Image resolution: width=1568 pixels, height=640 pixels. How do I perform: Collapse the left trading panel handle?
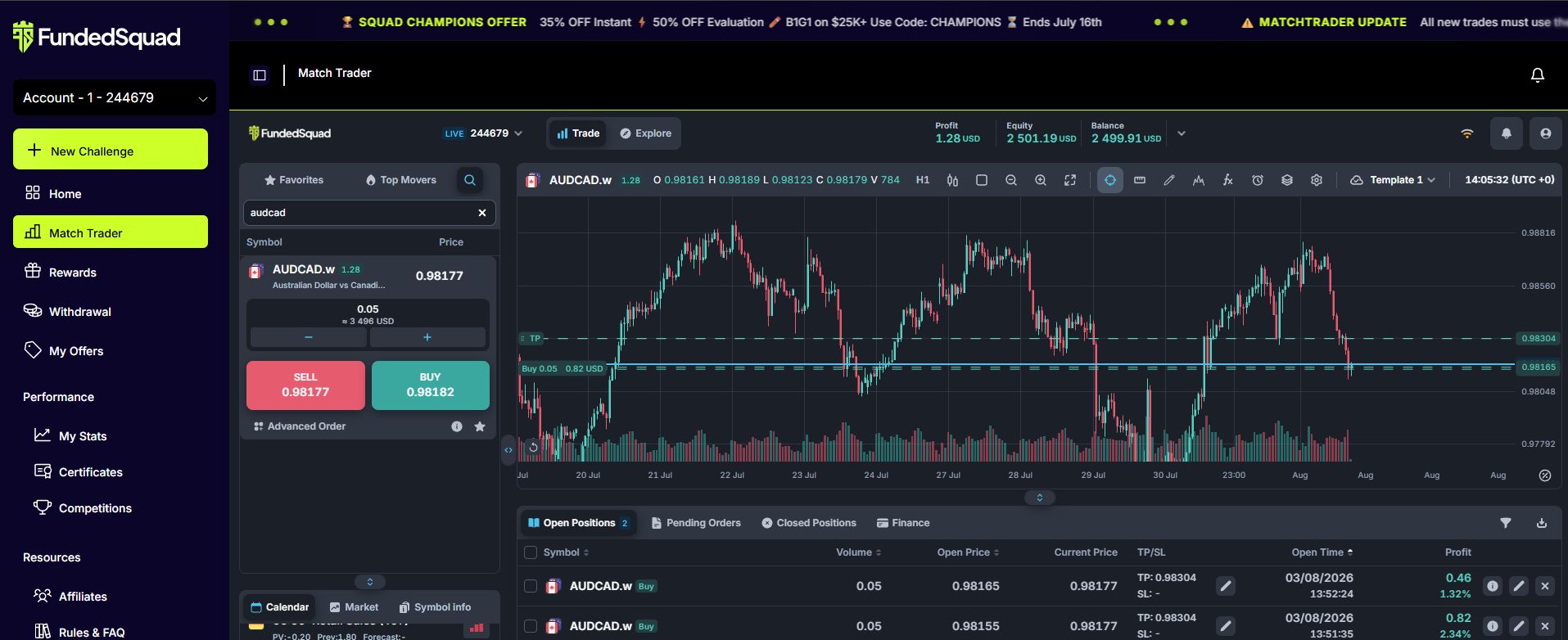click(x=508, y=450)
